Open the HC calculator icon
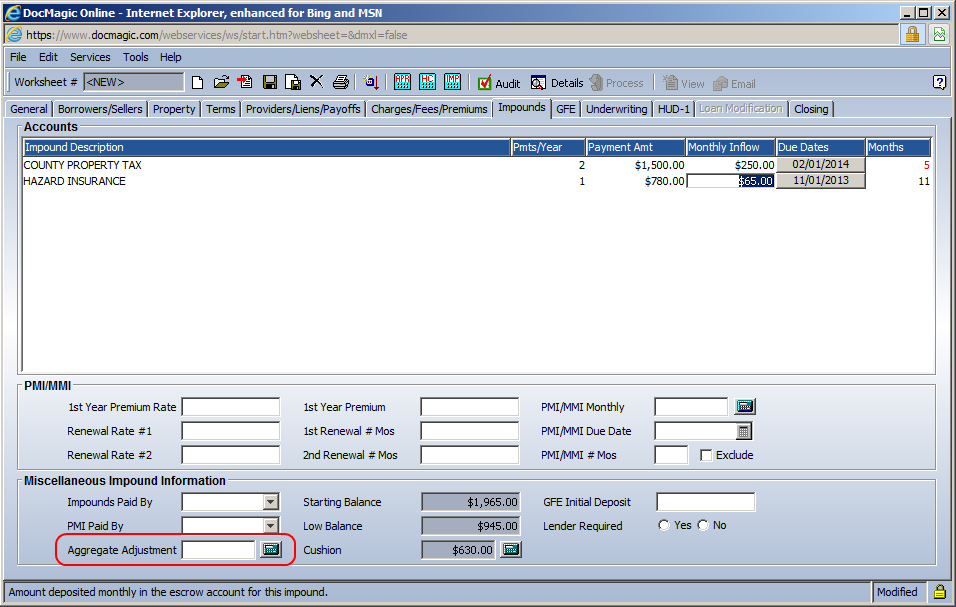The image size is (956, 607). 427,82
